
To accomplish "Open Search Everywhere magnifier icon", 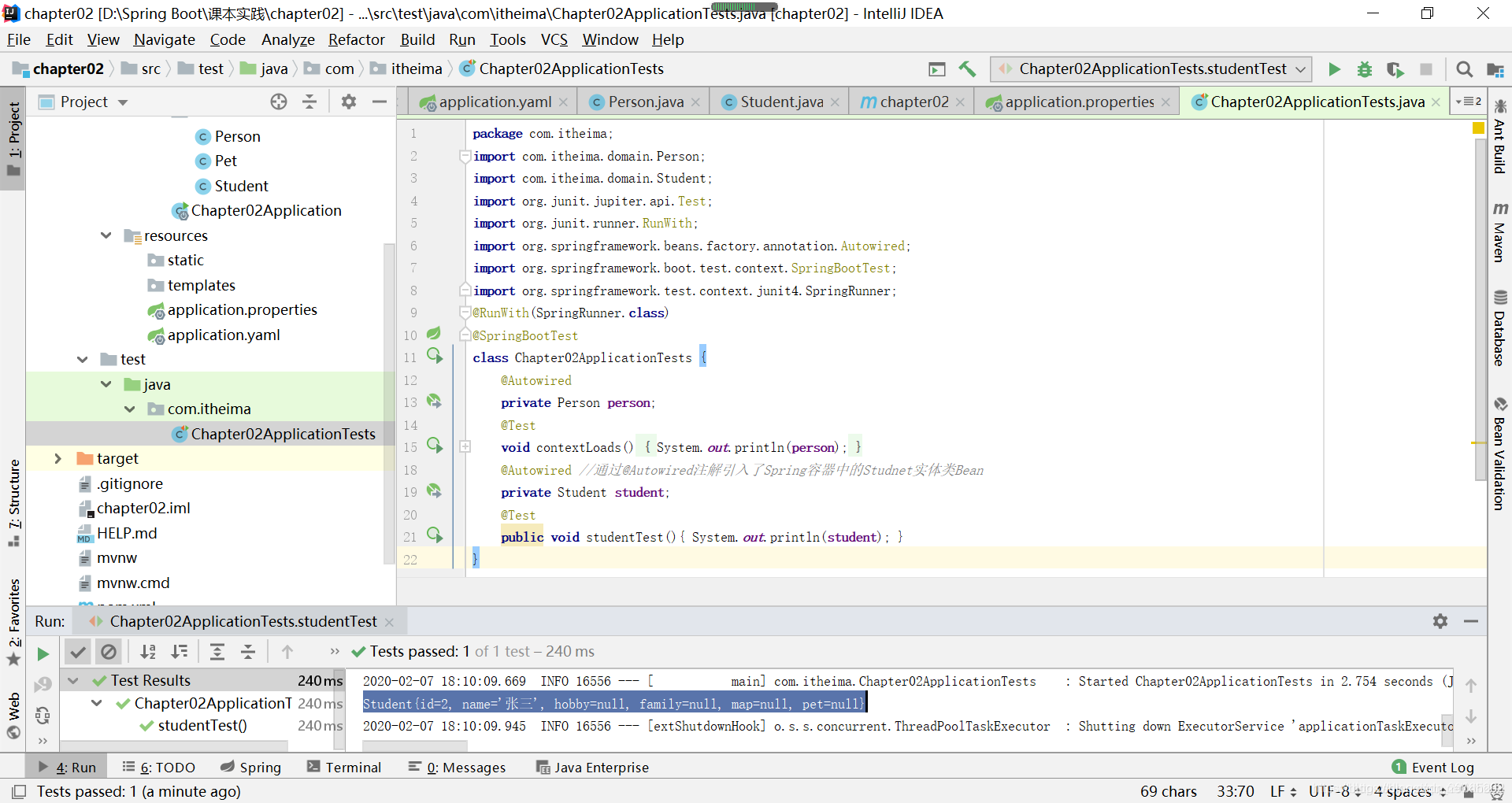I will (1464, 69).
